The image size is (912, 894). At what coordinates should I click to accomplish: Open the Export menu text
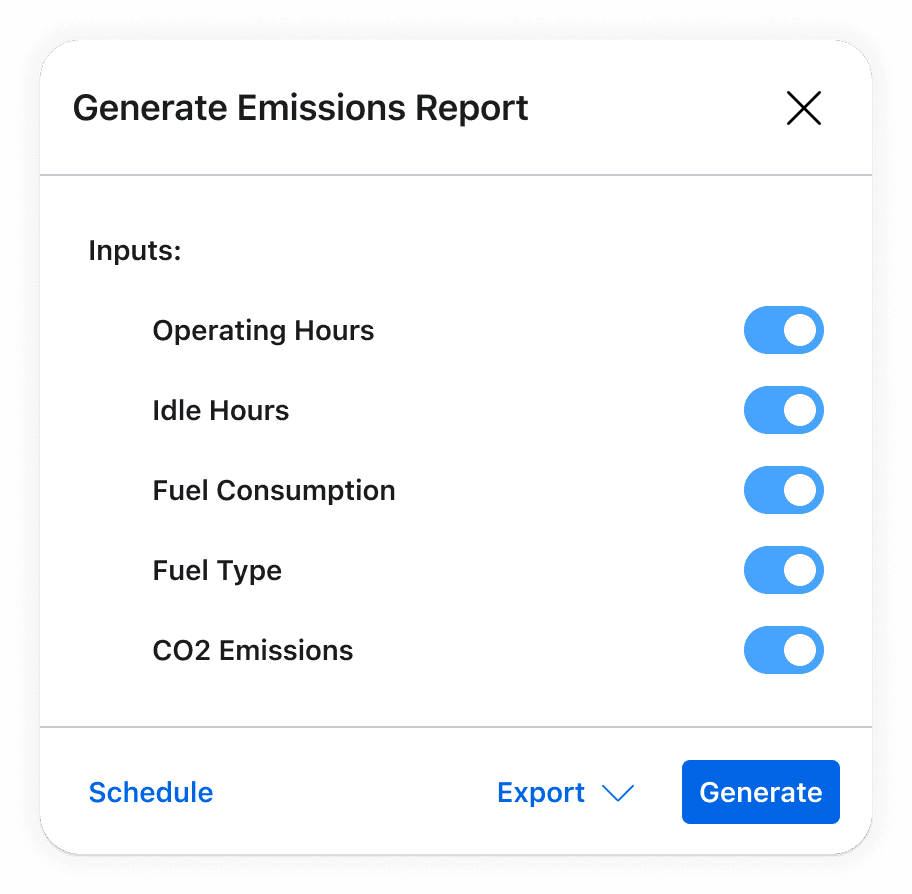(x=541, y=793)
